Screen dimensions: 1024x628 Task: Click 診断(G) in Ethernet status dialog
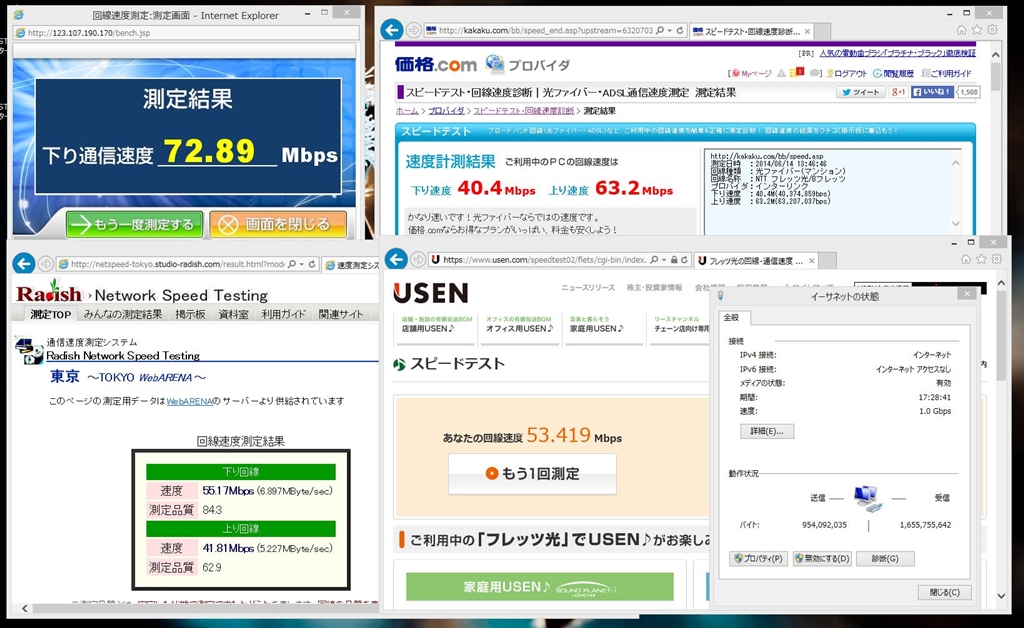pyautogui.click(x=885, y=558)
